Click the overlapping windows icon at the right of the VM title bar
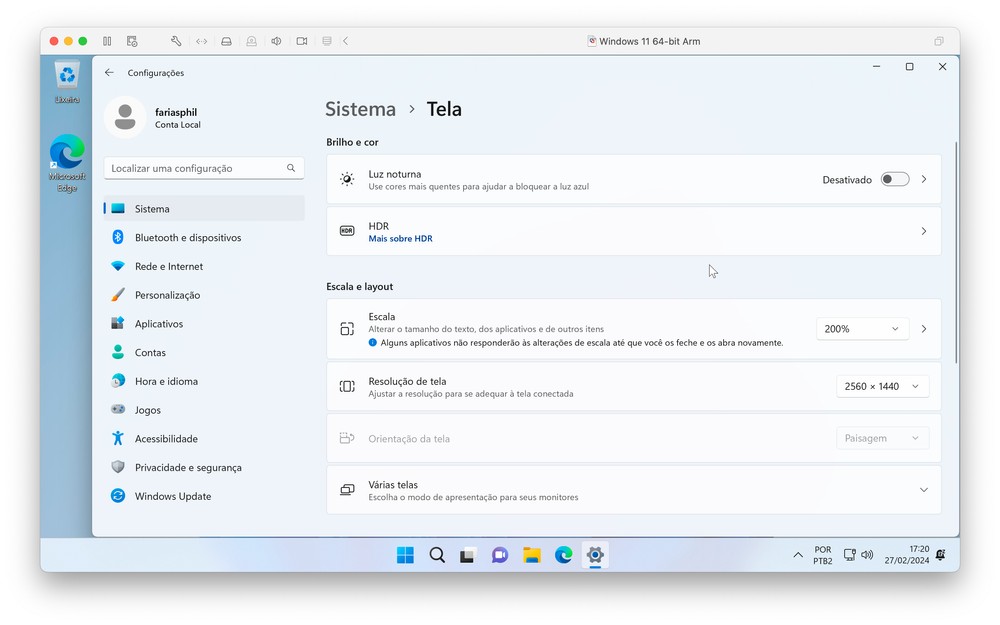1000x625 pixels. [x=939, y=41]
